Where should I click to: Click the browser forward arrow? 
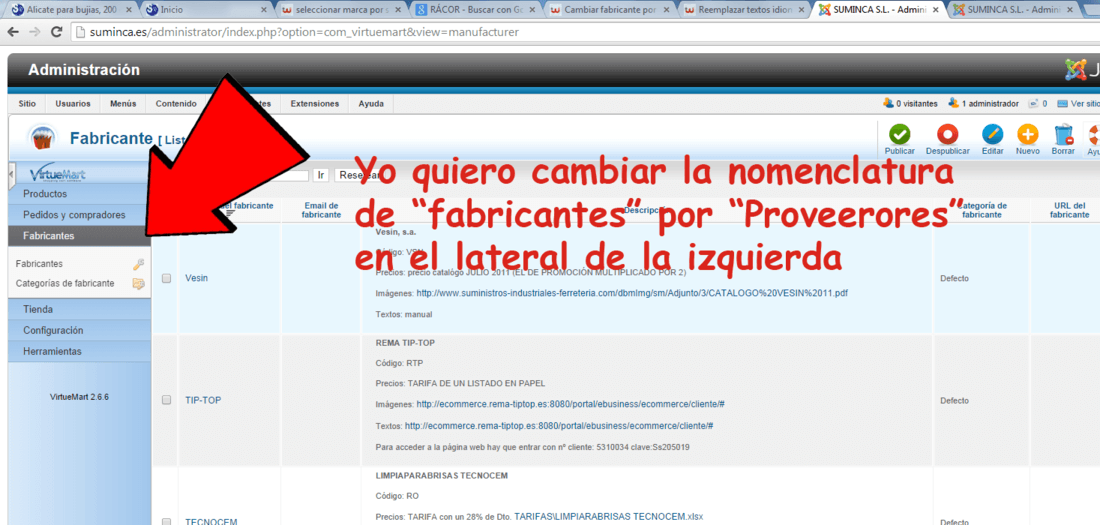pos(34,32)
